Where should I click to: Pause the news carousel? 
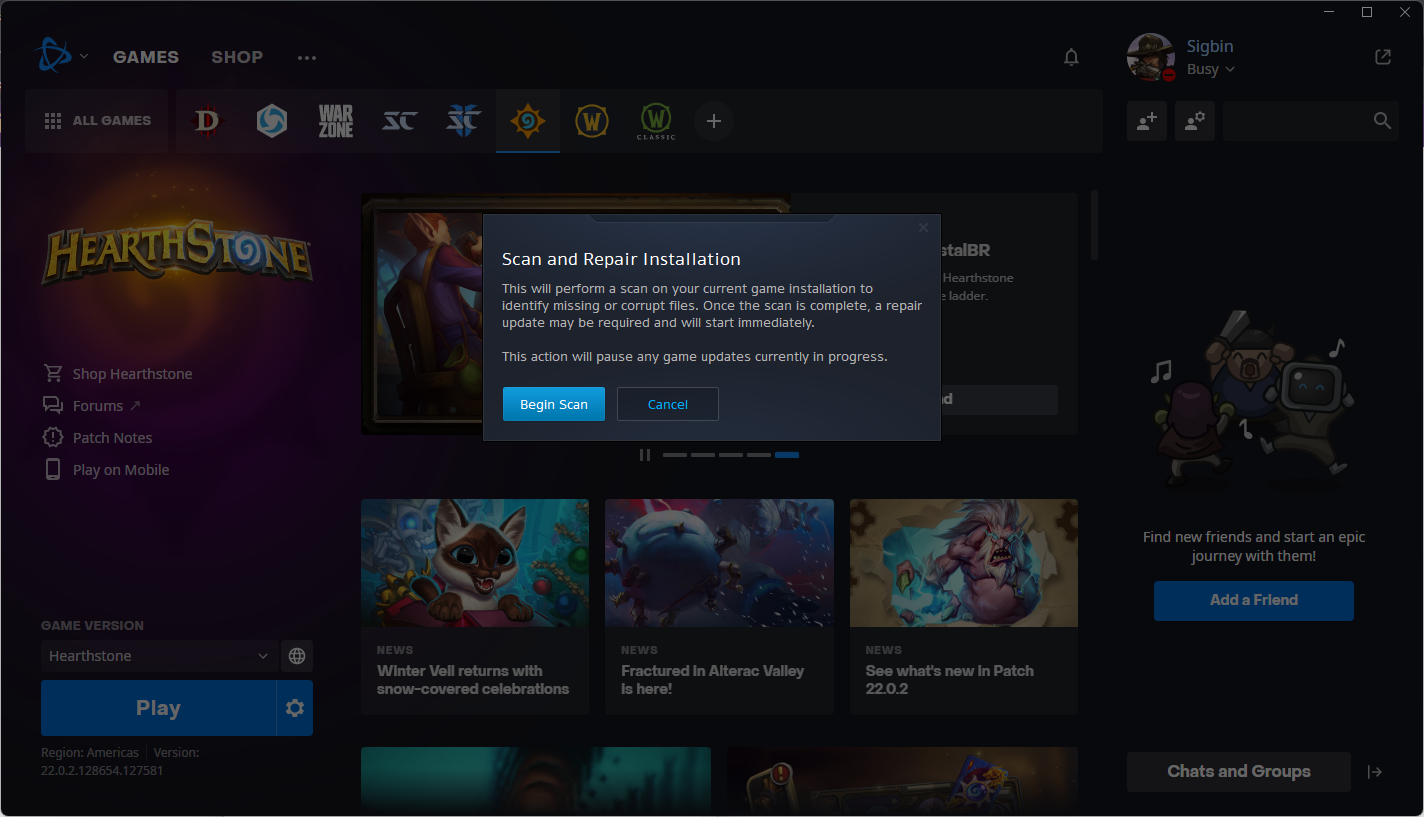tap(645, 455)
